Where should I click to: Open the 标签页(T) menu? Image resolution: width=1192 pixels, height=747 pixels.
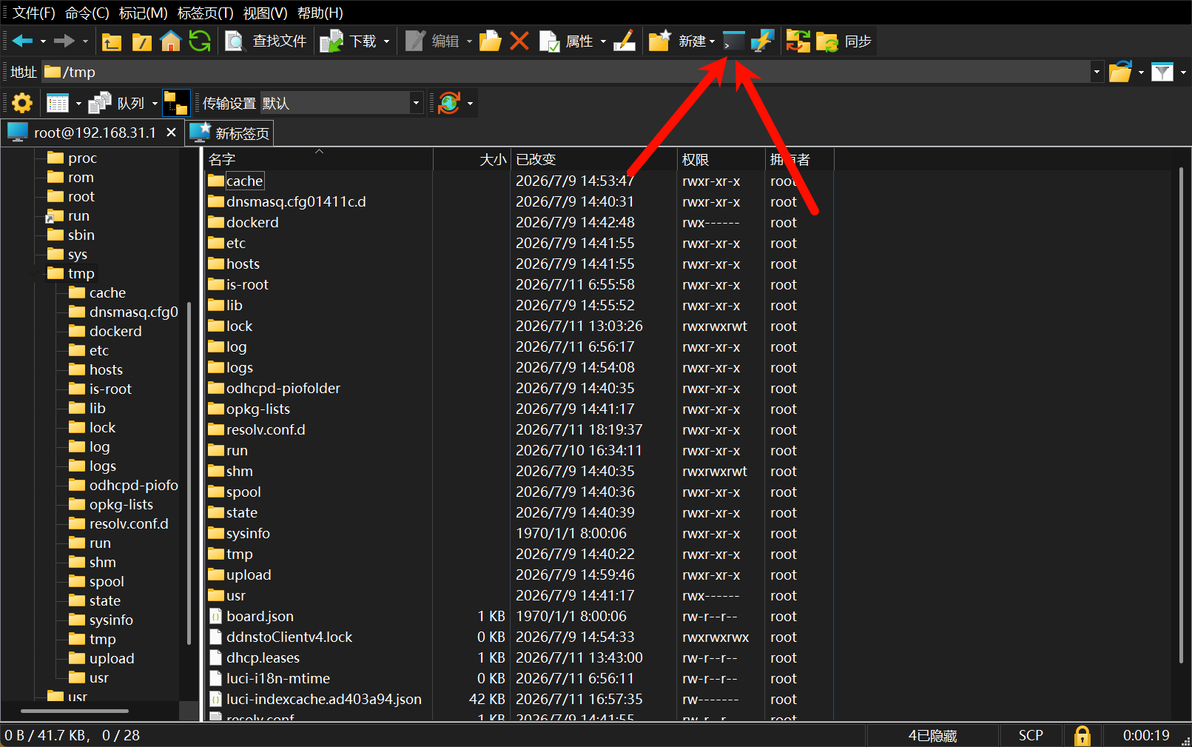pyautogui.click(x=205, y=13)
